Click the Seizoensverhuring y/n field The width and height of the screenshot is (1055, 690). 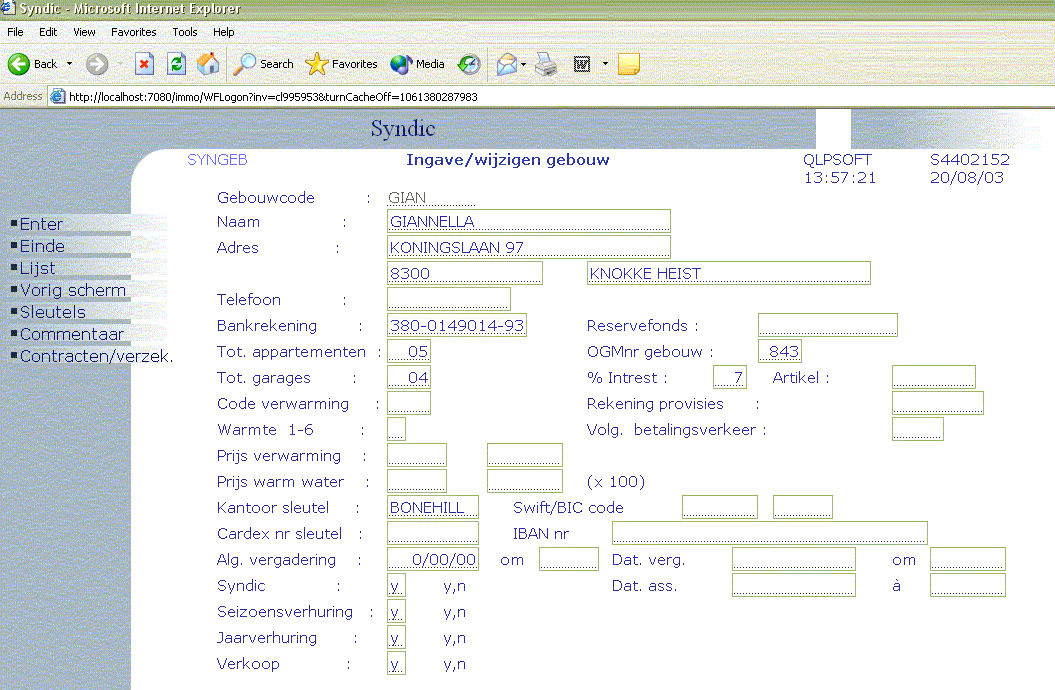(x=396, y=611)
